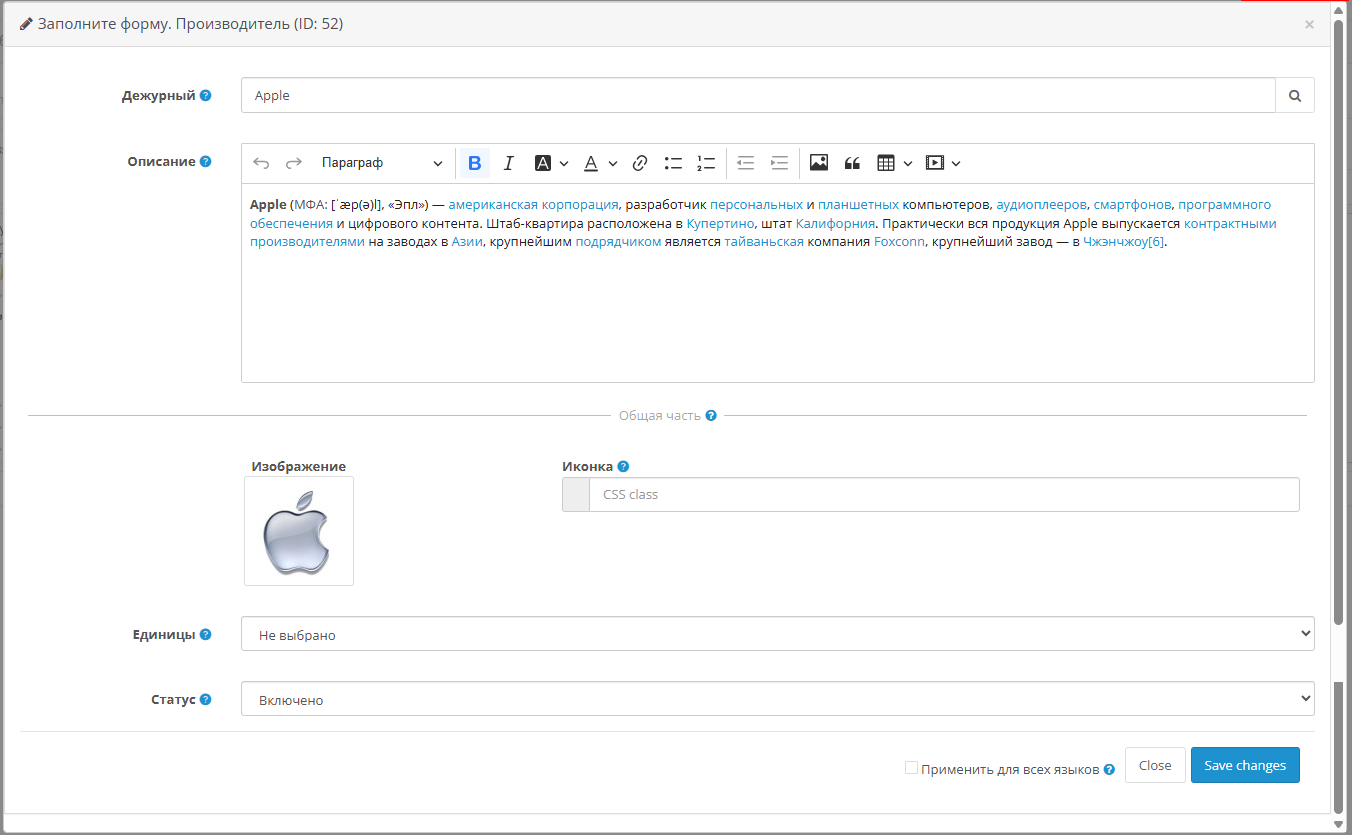
Task: Click the icon preview box beside CSS class
Action: [x=576, y=494]
